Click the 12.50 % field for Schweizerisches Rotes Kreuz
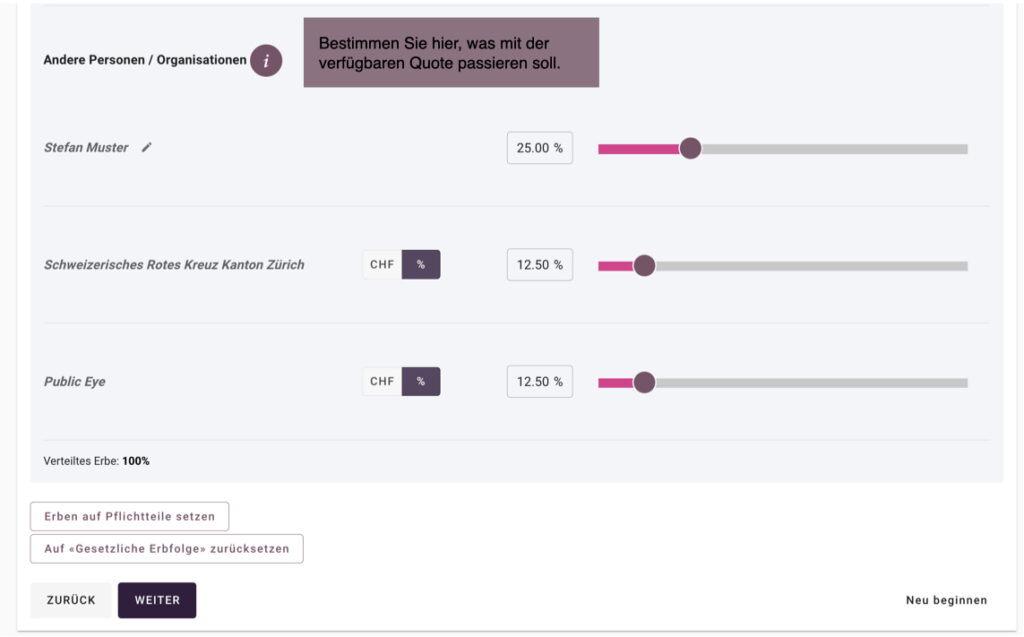The width and height of the screenshot is (1024, 637). 539,265
